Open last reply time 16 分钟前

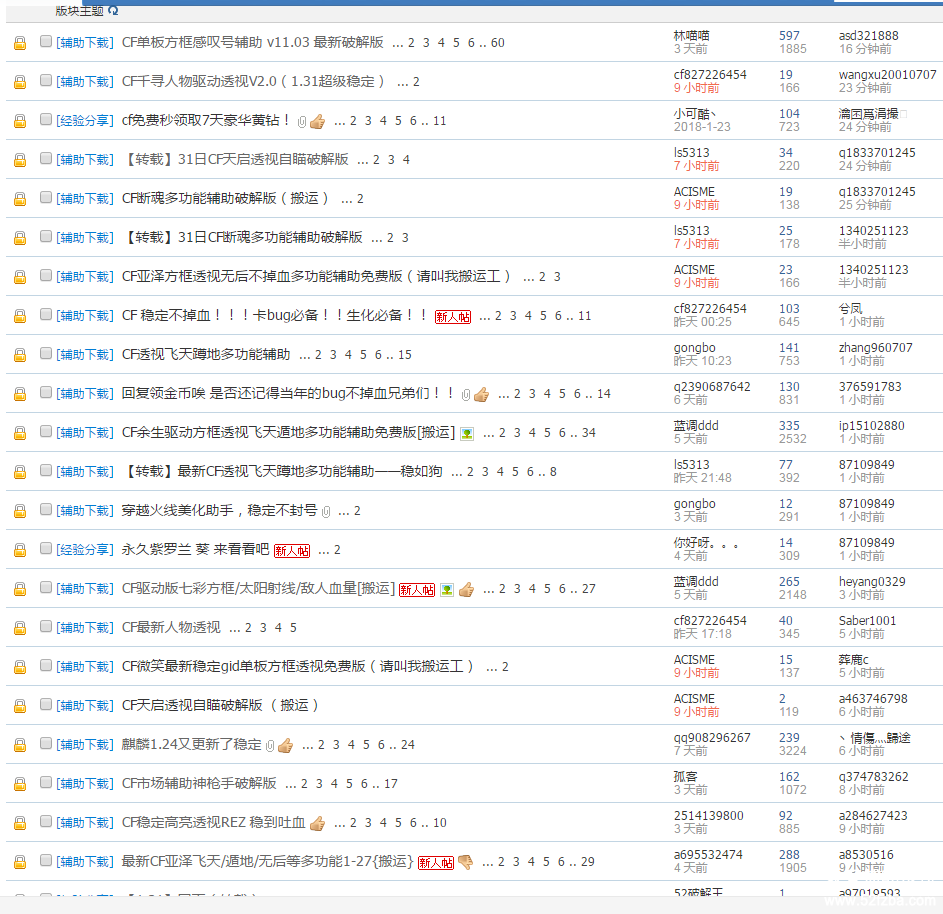click(865, 49)
